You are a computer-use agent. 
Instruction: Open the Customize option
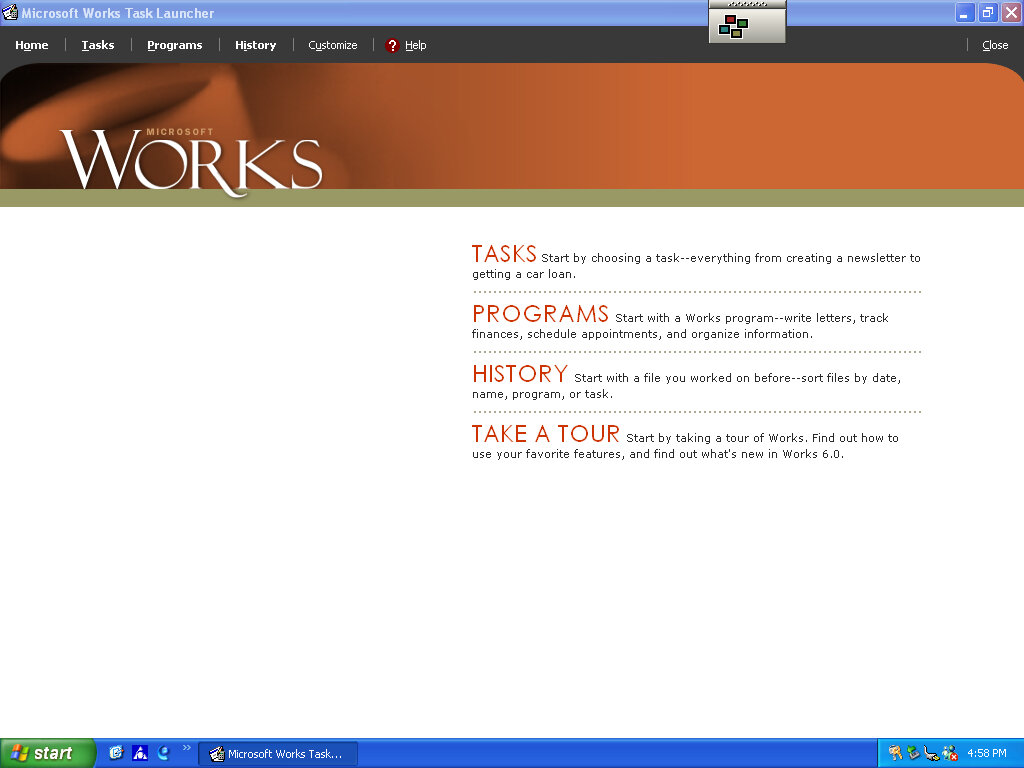(332, 45)
